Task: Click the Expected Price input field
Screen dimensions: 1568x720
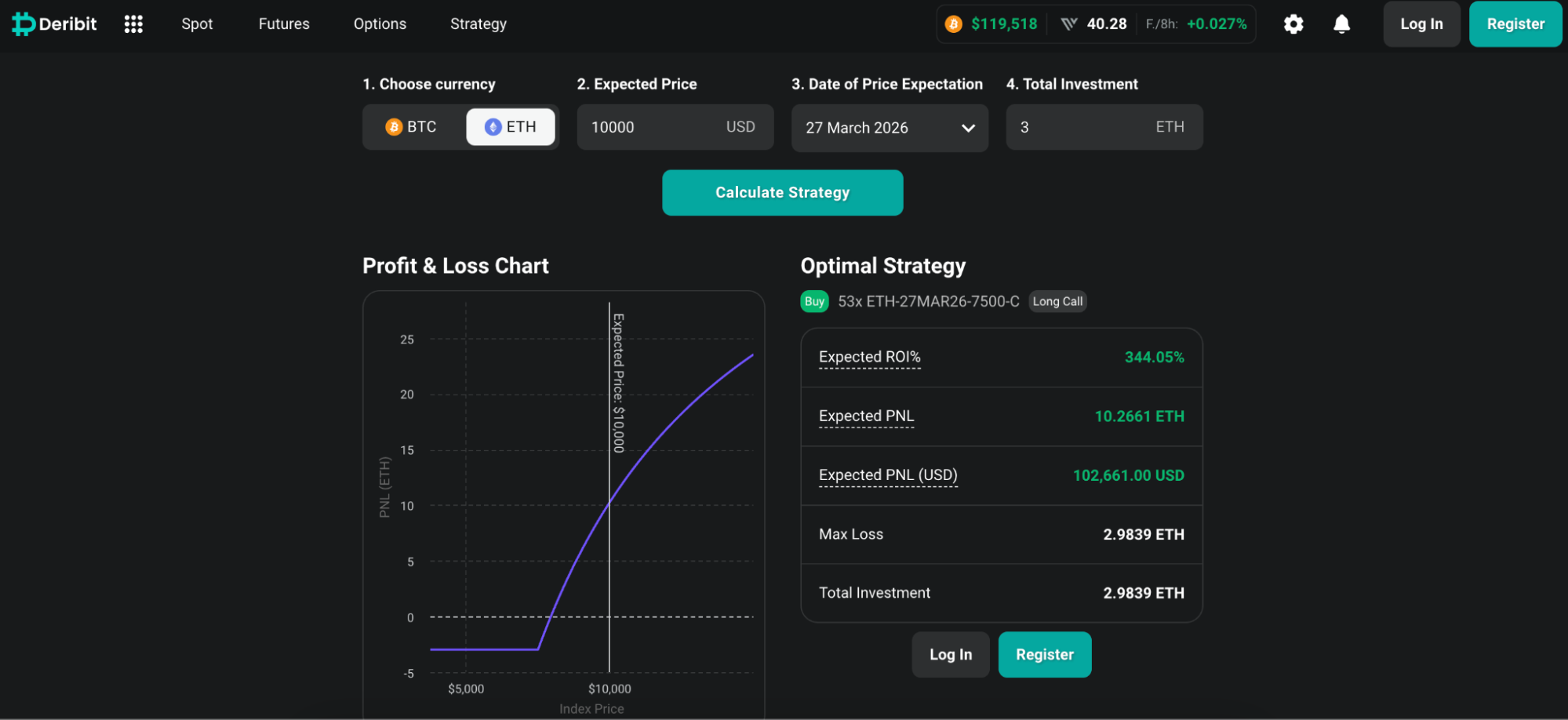Action: coord(675,126)
